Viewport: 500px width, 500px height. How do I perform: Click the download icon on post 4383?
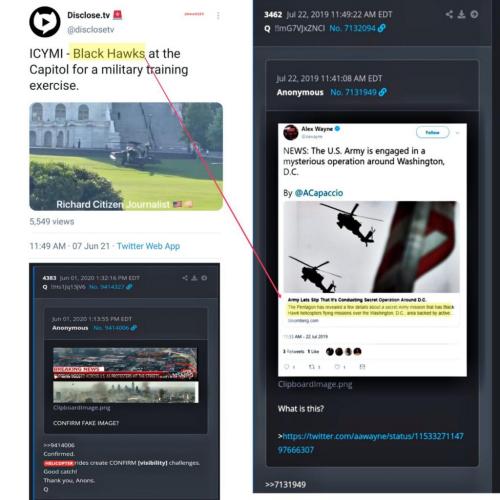[x=194, y=278]
